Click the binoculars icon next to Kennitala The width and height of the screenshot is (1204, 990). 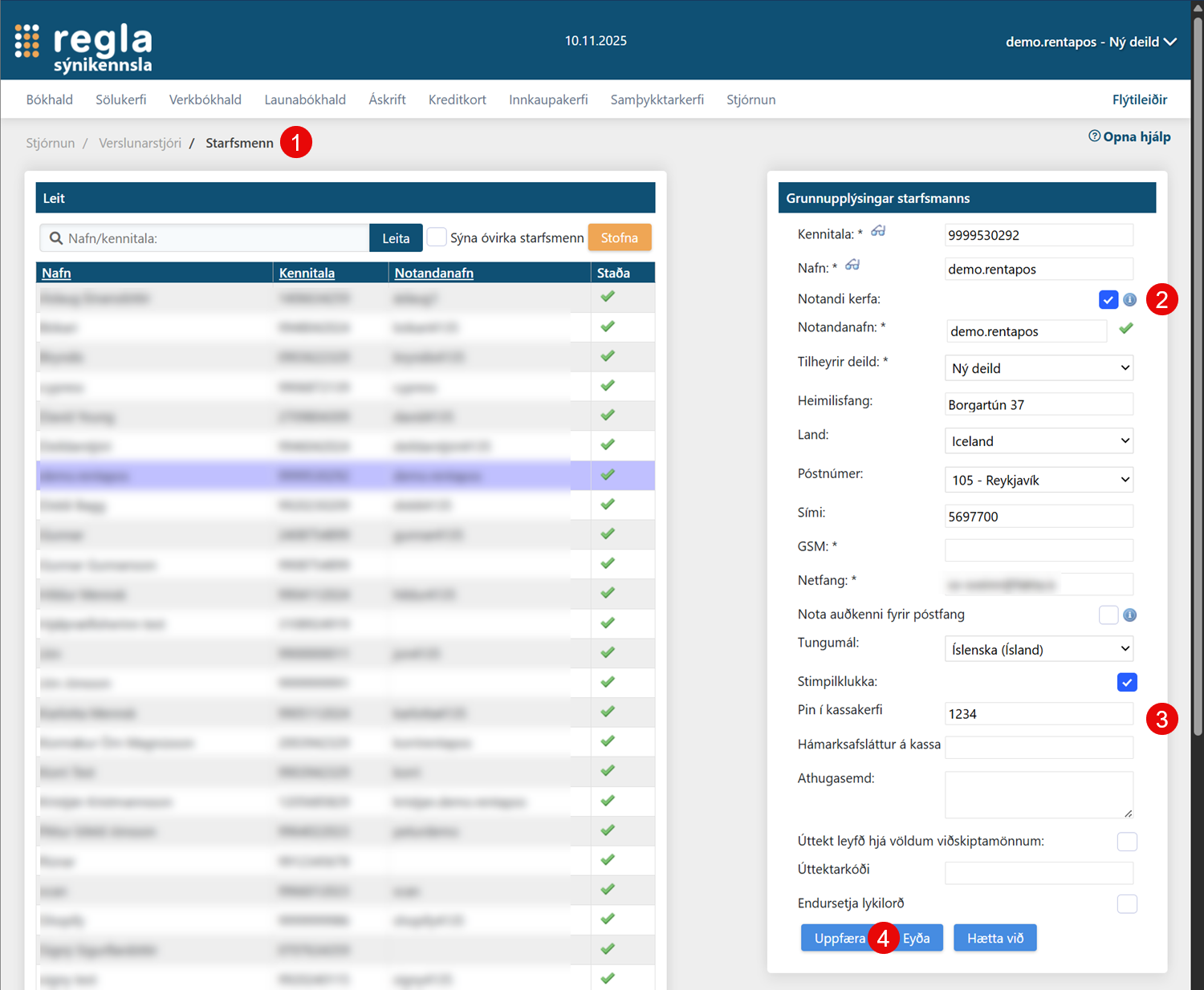[878, 231]
